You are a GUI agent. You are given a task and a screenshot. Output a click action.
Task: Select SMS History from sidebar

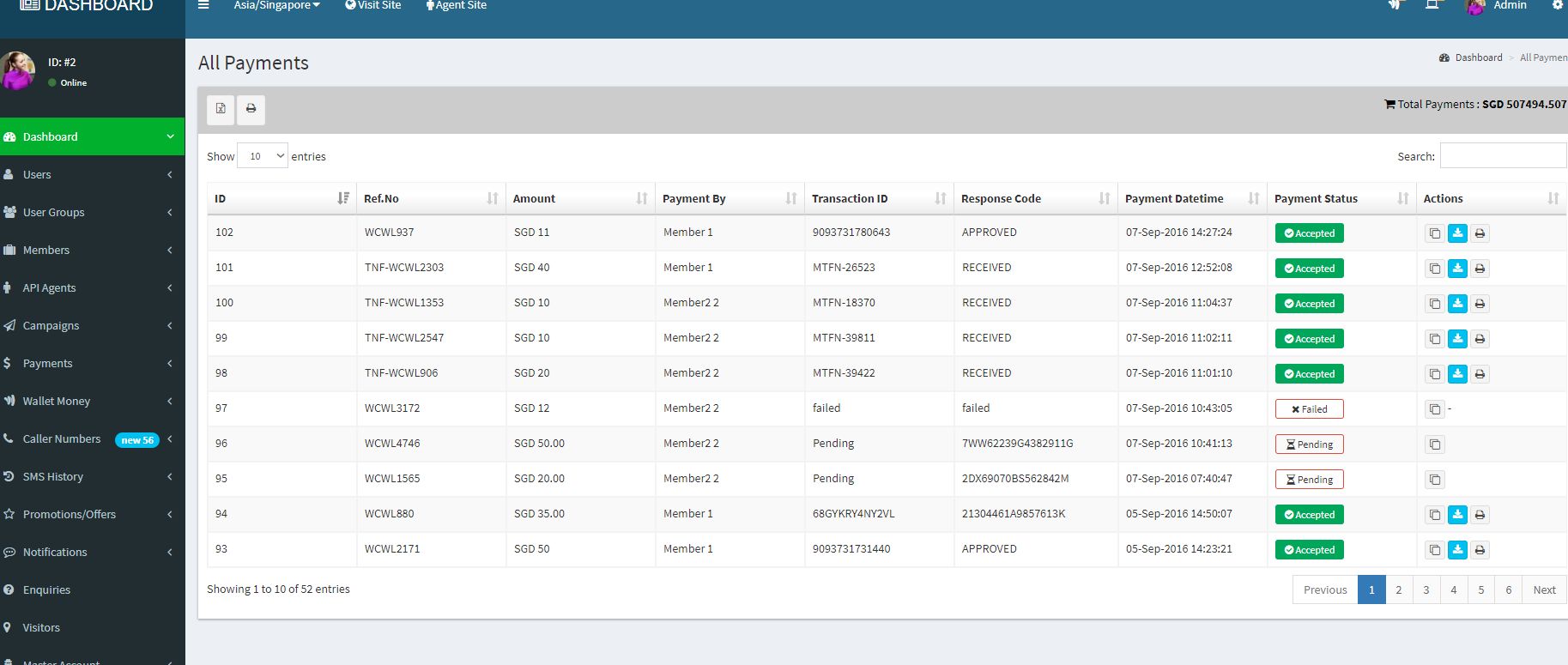[53, 477]
